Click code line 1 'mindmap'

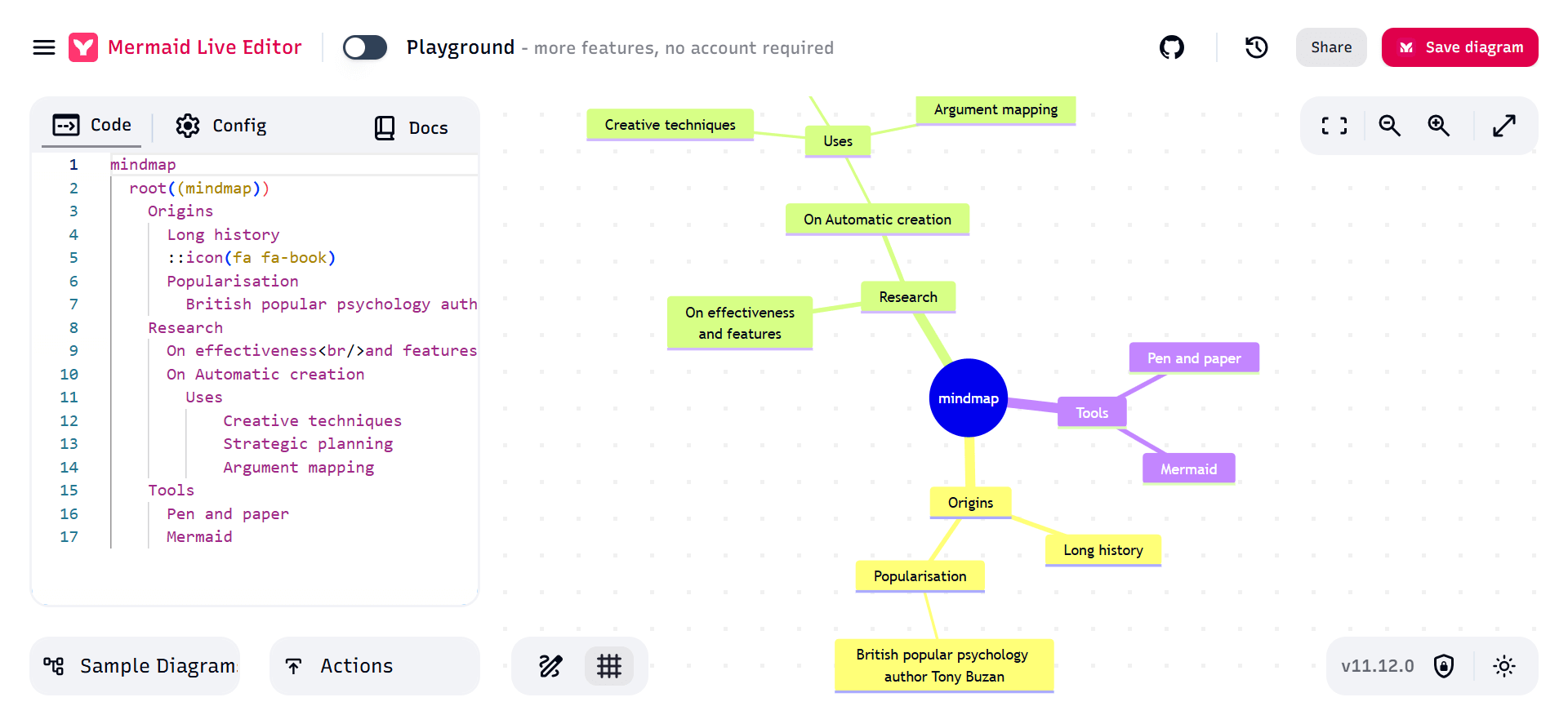click(x=143, y=165)
